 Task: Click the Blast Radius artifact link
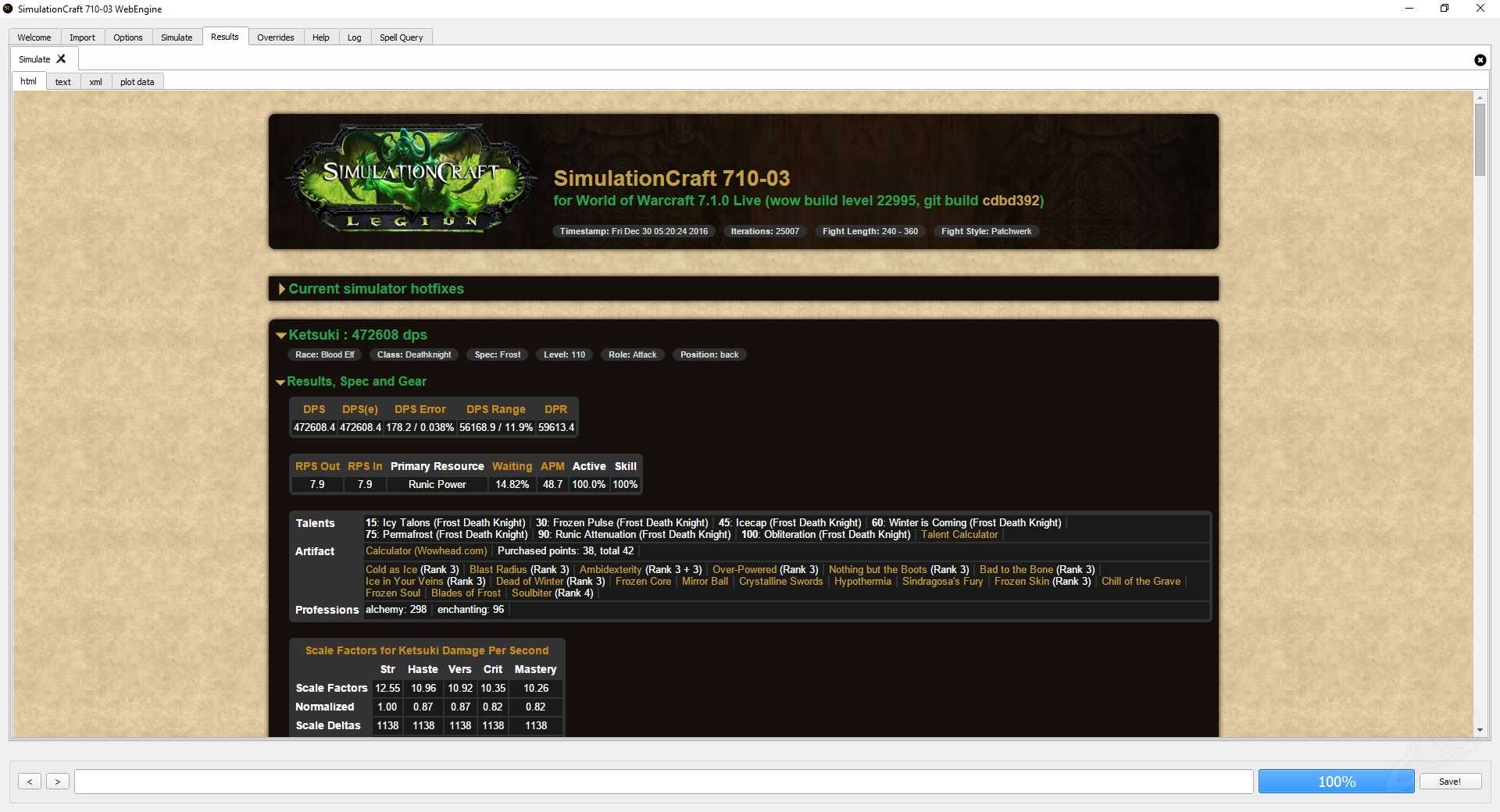(498, 570)
